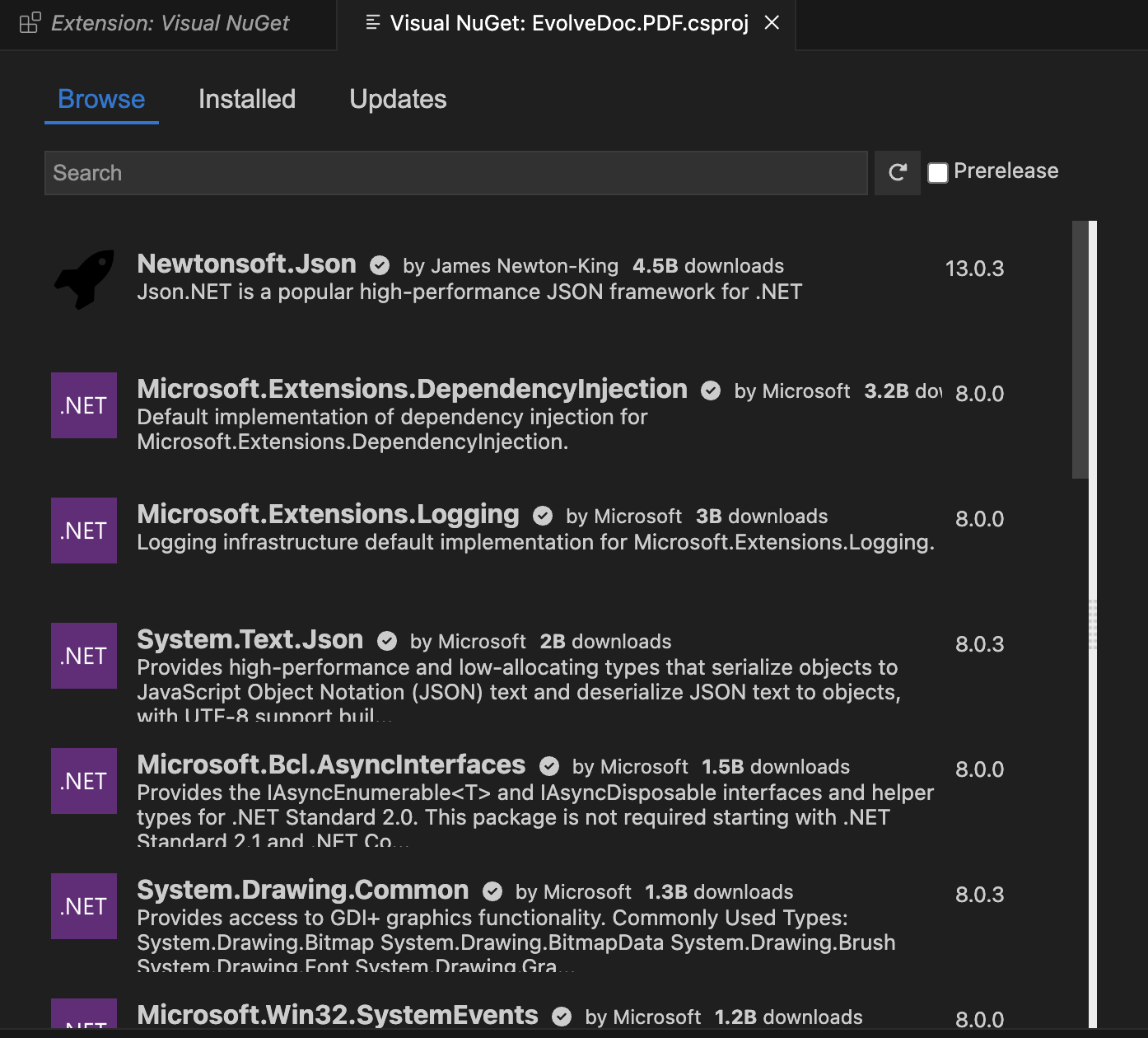Click .NET icon of Microsoft.Bcl.AsyncInterfaces
The image size is (1148, 1038).
coord(84,781)
